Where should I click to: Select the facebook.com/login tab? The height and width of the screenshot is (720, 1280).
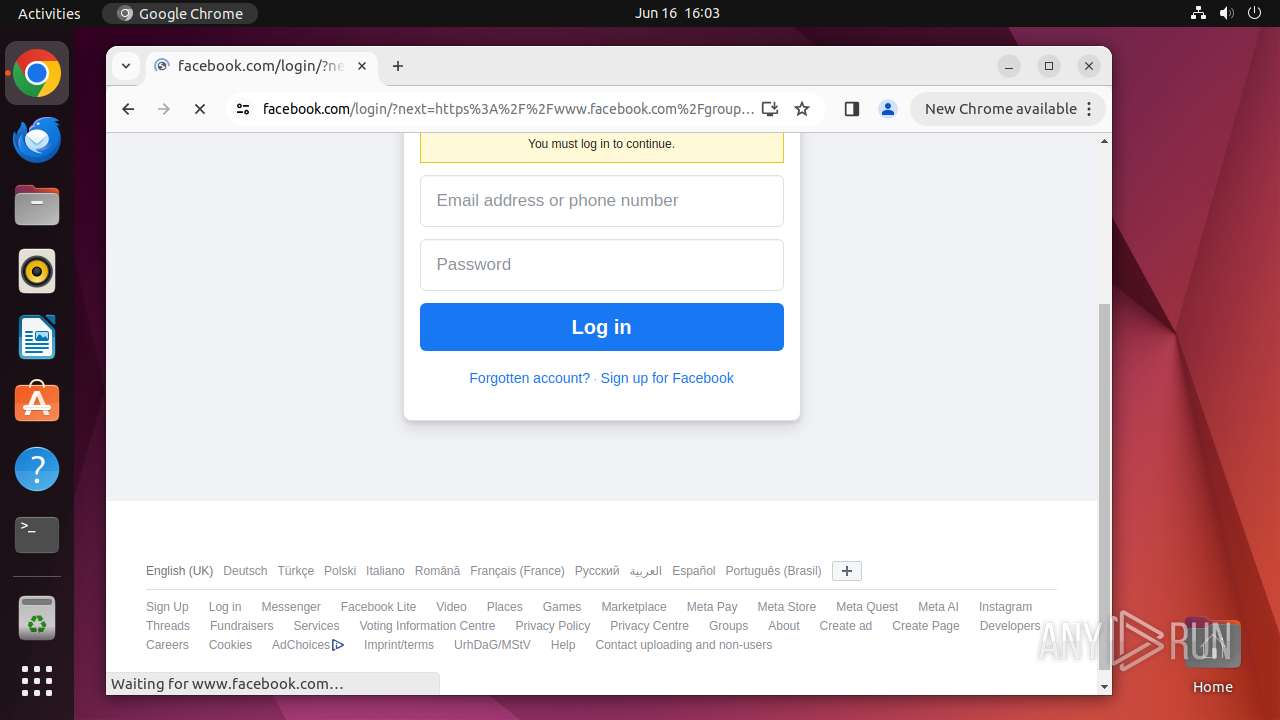tap(260, 66)
